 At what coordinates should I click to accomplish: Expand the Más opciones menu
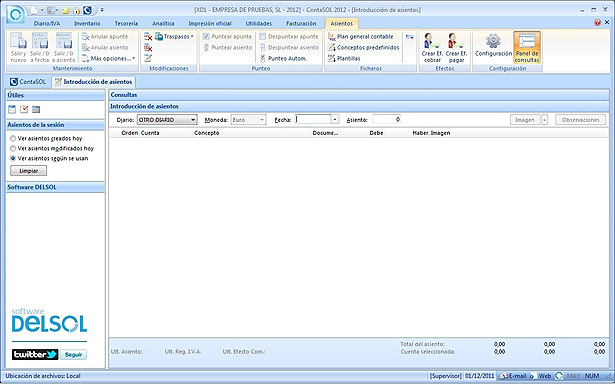pos(108,58)
